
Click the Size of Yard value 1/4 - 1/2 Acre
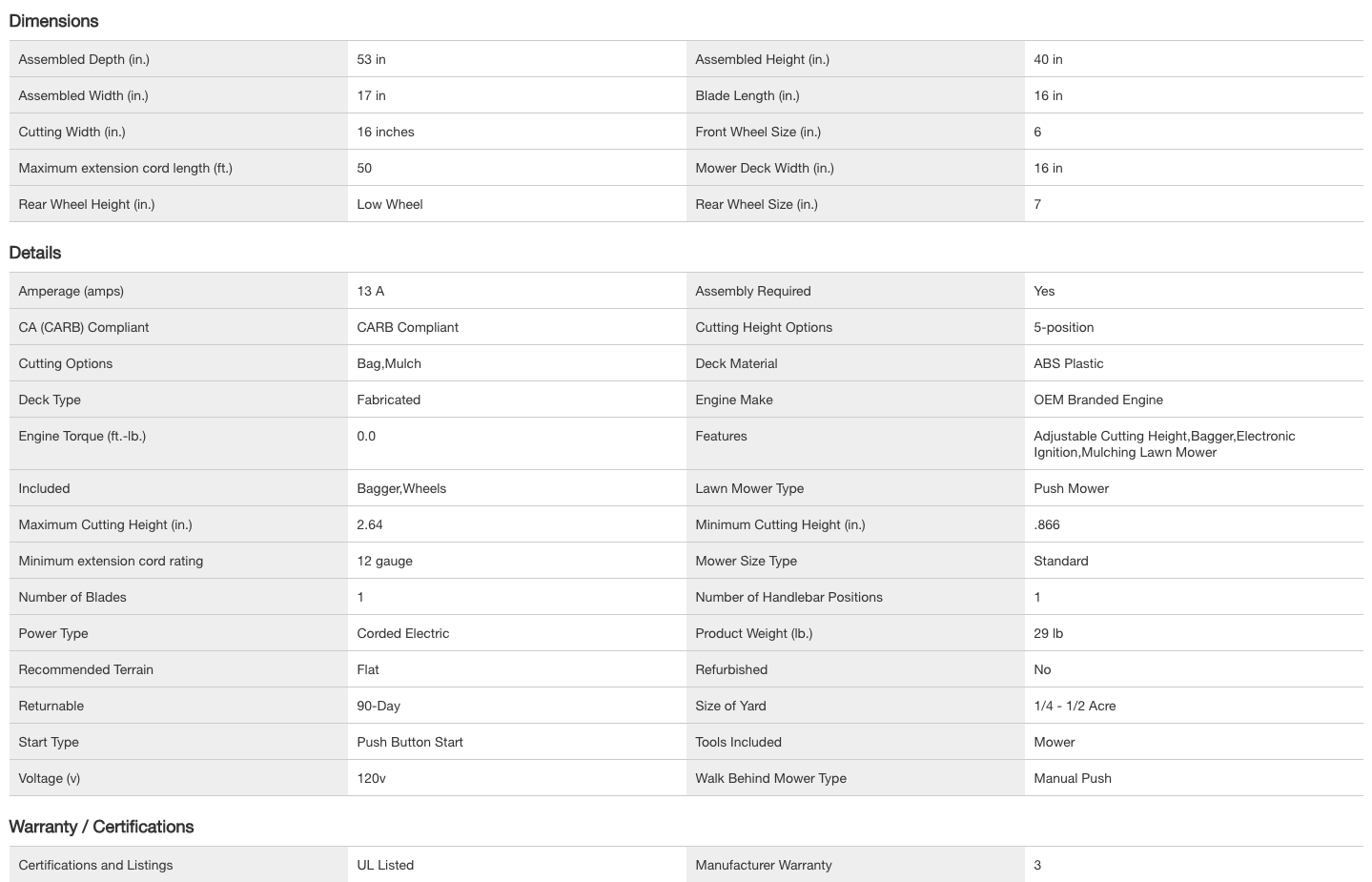coord(1074,706)
